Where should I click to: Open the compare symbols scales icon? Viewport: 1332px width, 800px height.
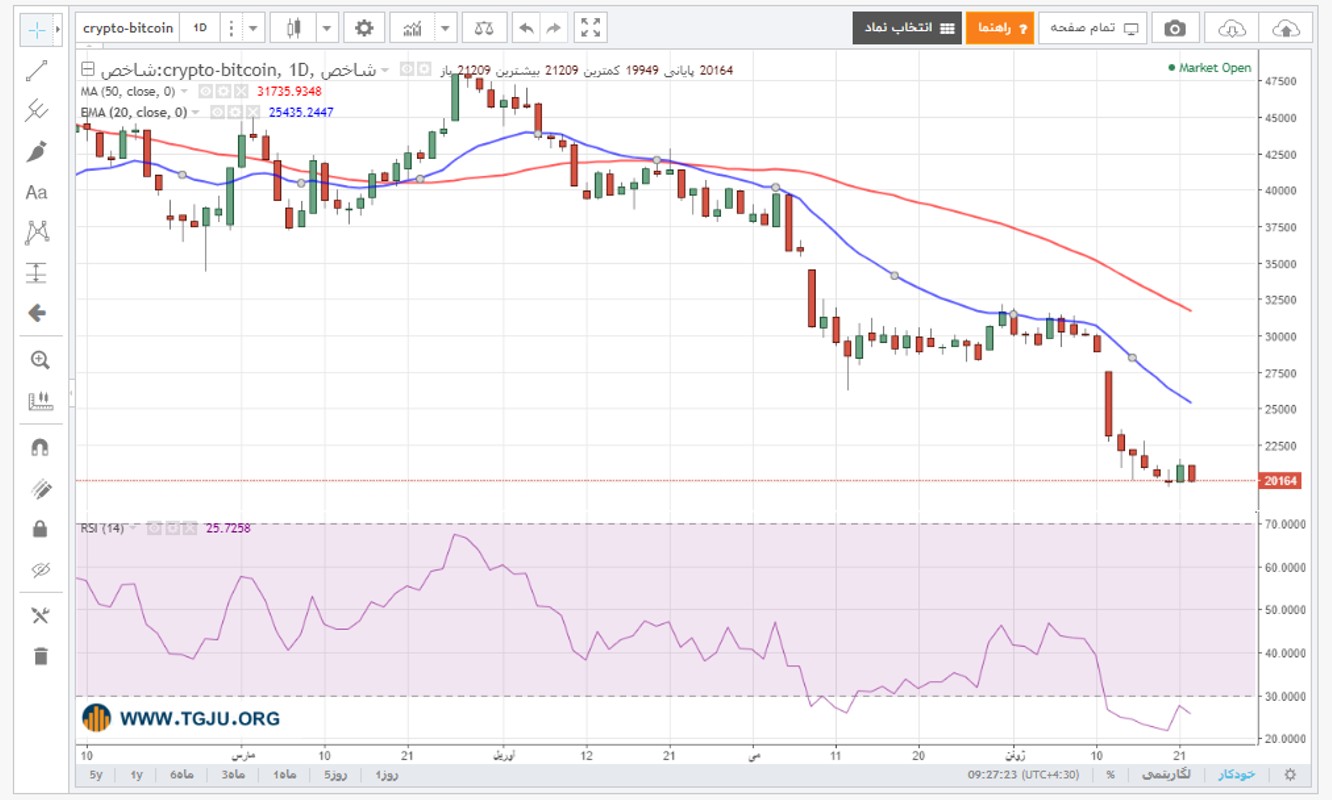click(484, 28)
